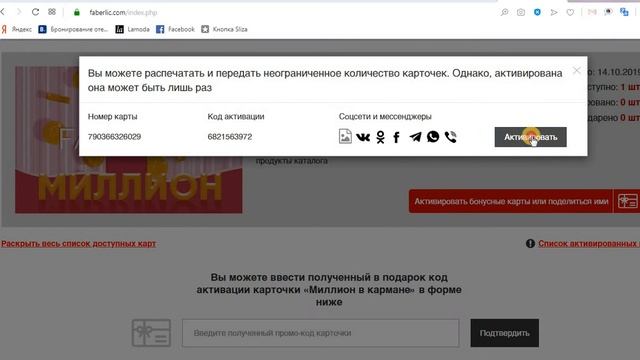Open the page search magnifier icon

(x=504, y=12)
